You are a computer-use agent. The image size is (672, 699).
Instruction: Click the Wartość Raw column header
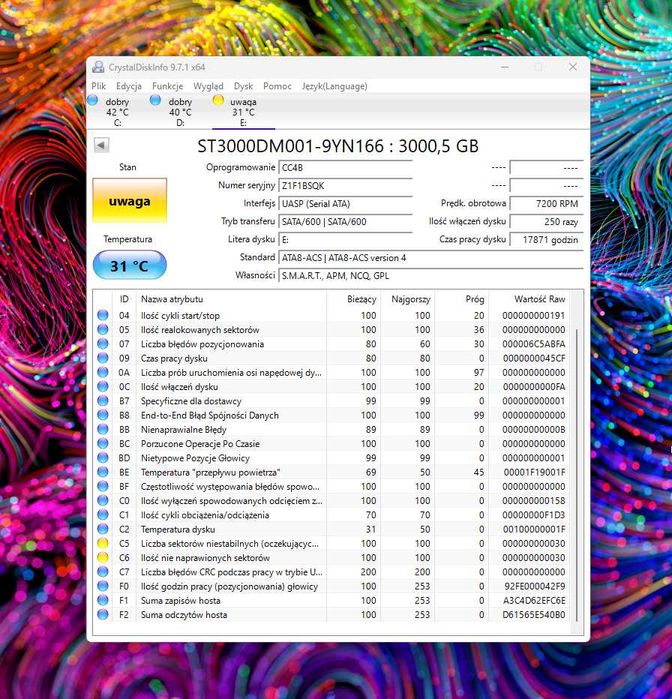coord(529,299)
